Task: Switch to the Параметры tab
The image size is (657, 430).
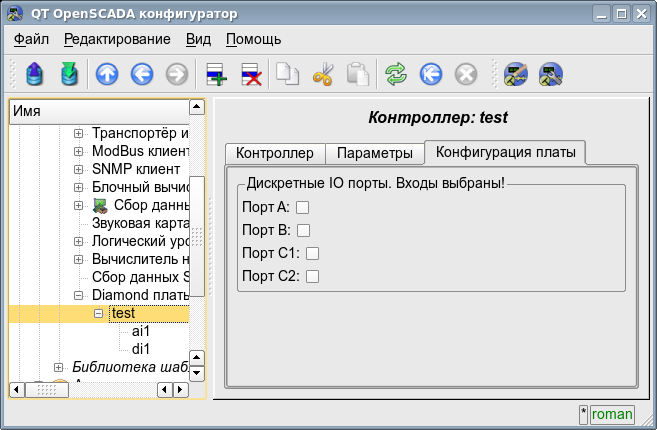Action: click(x=374, y=153)
